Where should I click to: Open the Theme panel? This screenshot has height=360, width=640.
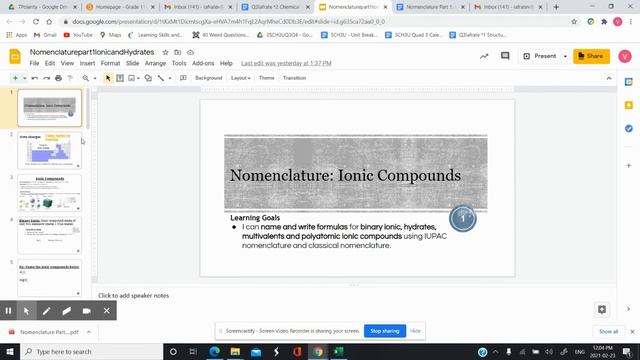pos(267,78)
